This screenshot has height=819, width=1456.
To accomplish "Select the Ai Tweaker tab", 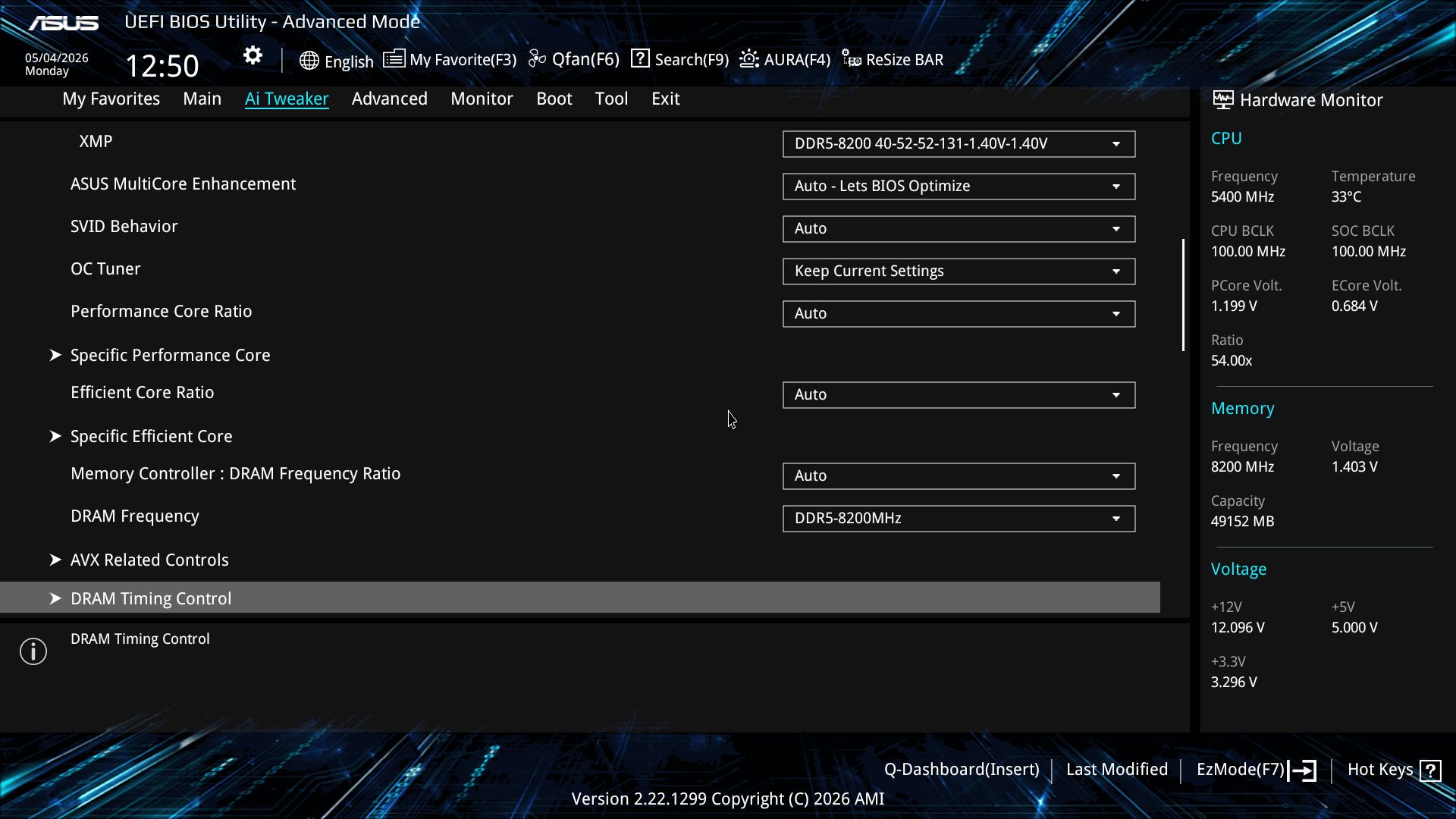I will [x=287, y=99].
